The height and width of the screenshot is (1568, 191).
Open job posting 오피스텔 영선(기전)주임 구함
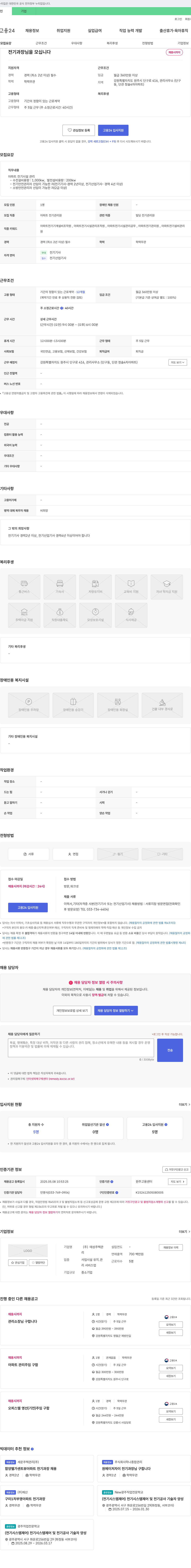(29, 1408)
